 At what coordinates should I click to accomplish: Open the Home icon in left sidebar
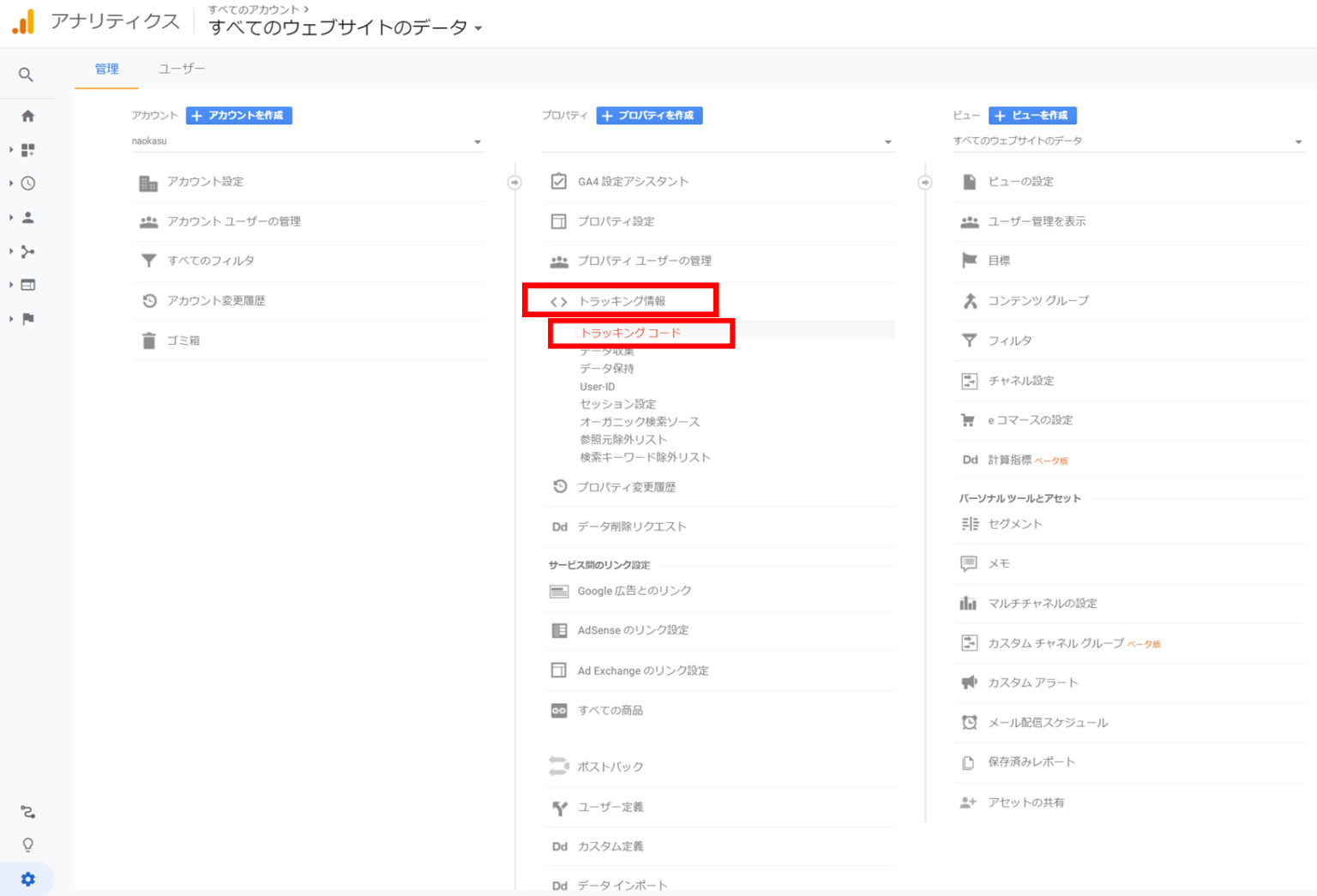28,116
